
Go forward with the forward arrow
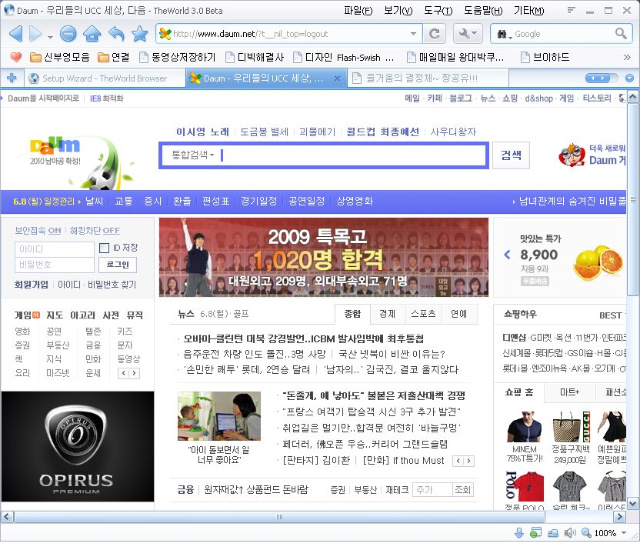36,33
